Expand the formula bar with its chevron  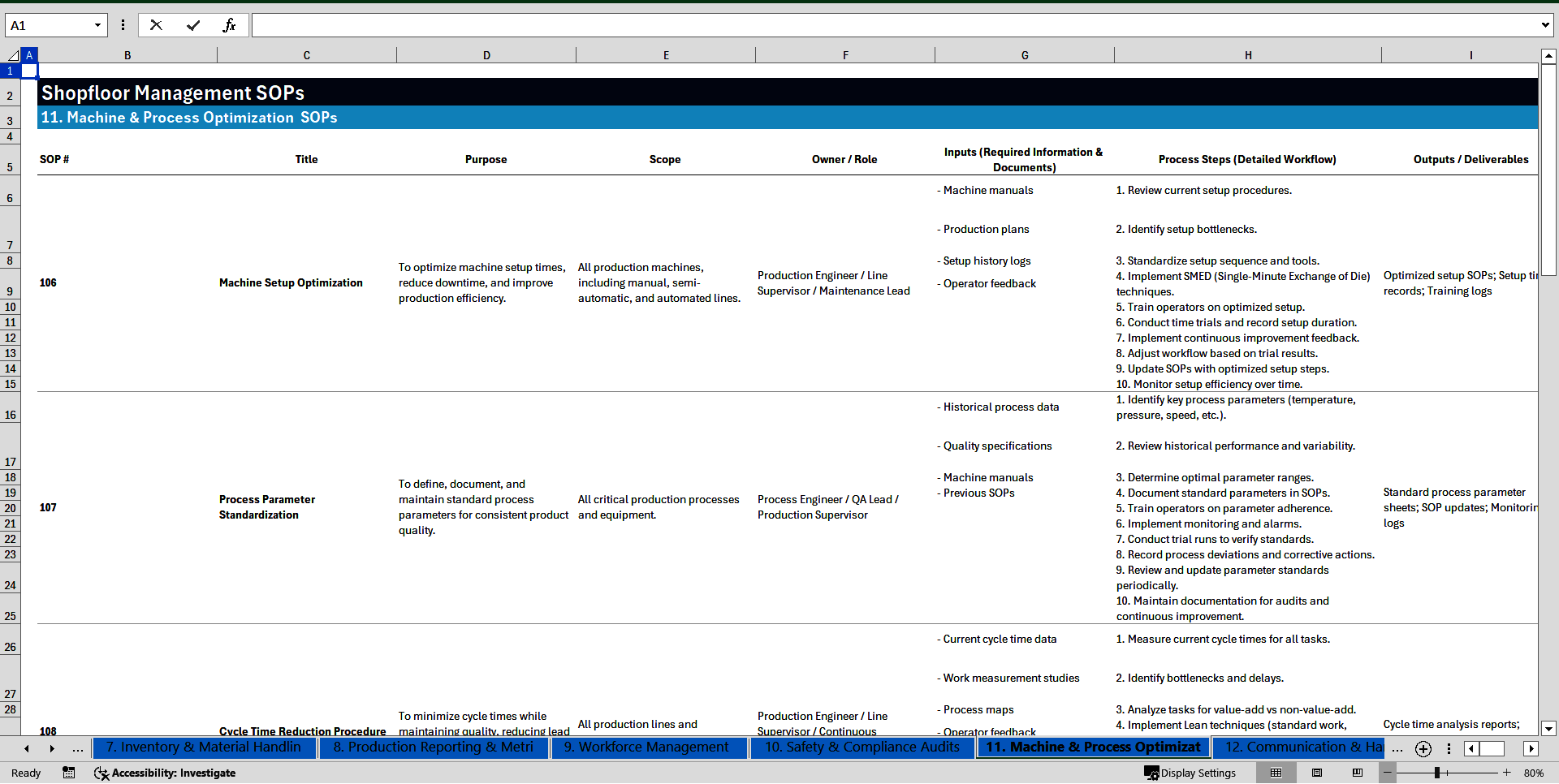[1547, 24]
